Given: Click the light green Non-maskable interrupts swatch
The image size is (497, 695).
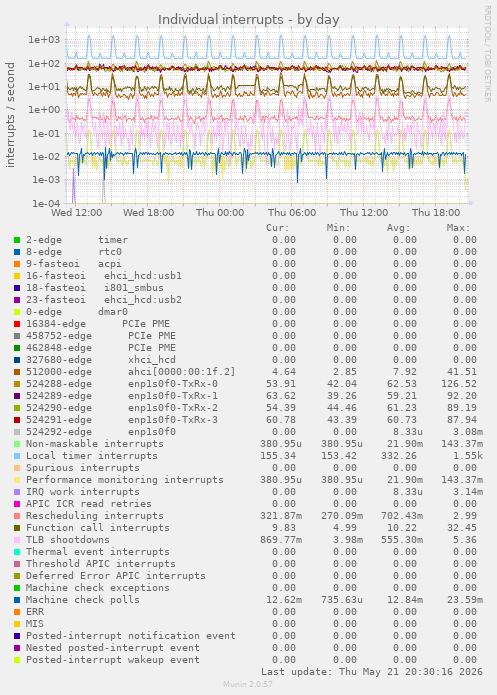Looking at the screenshot, I should click(x=17, y=444).
